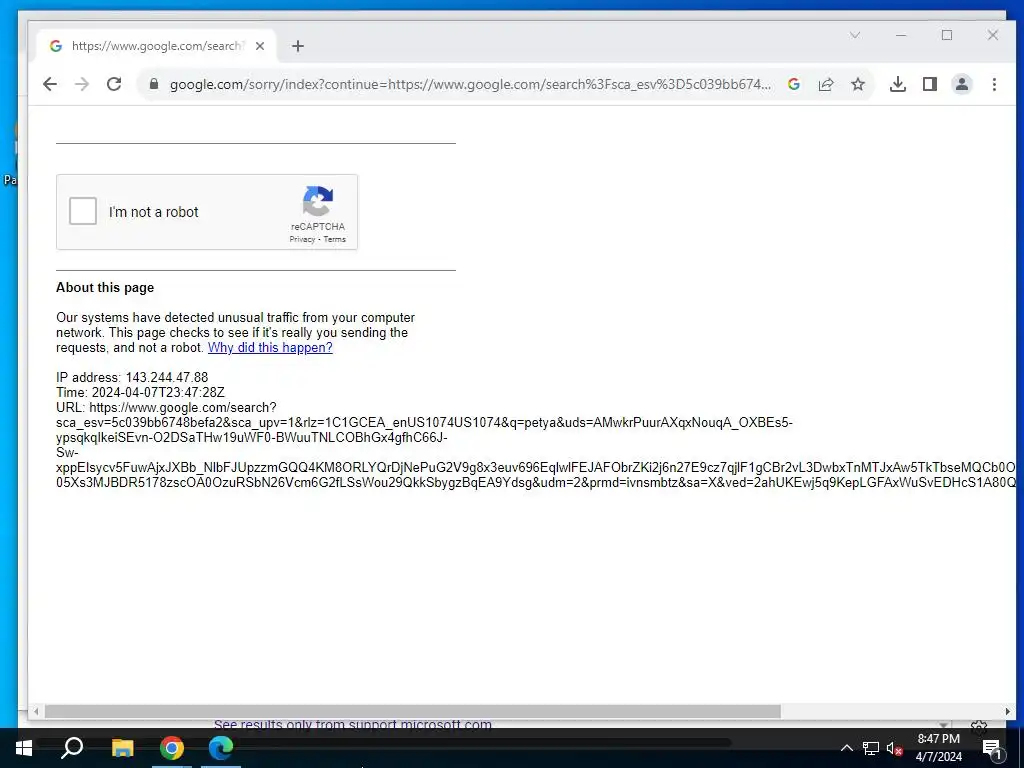
Task: Open the muted volume tray icon
Action: (x=894, y=748)
